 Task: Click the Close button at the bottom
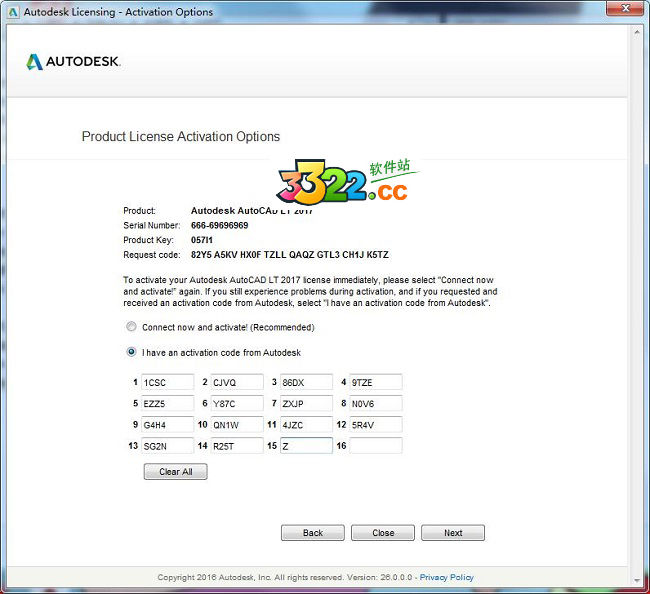pos(383,533)
